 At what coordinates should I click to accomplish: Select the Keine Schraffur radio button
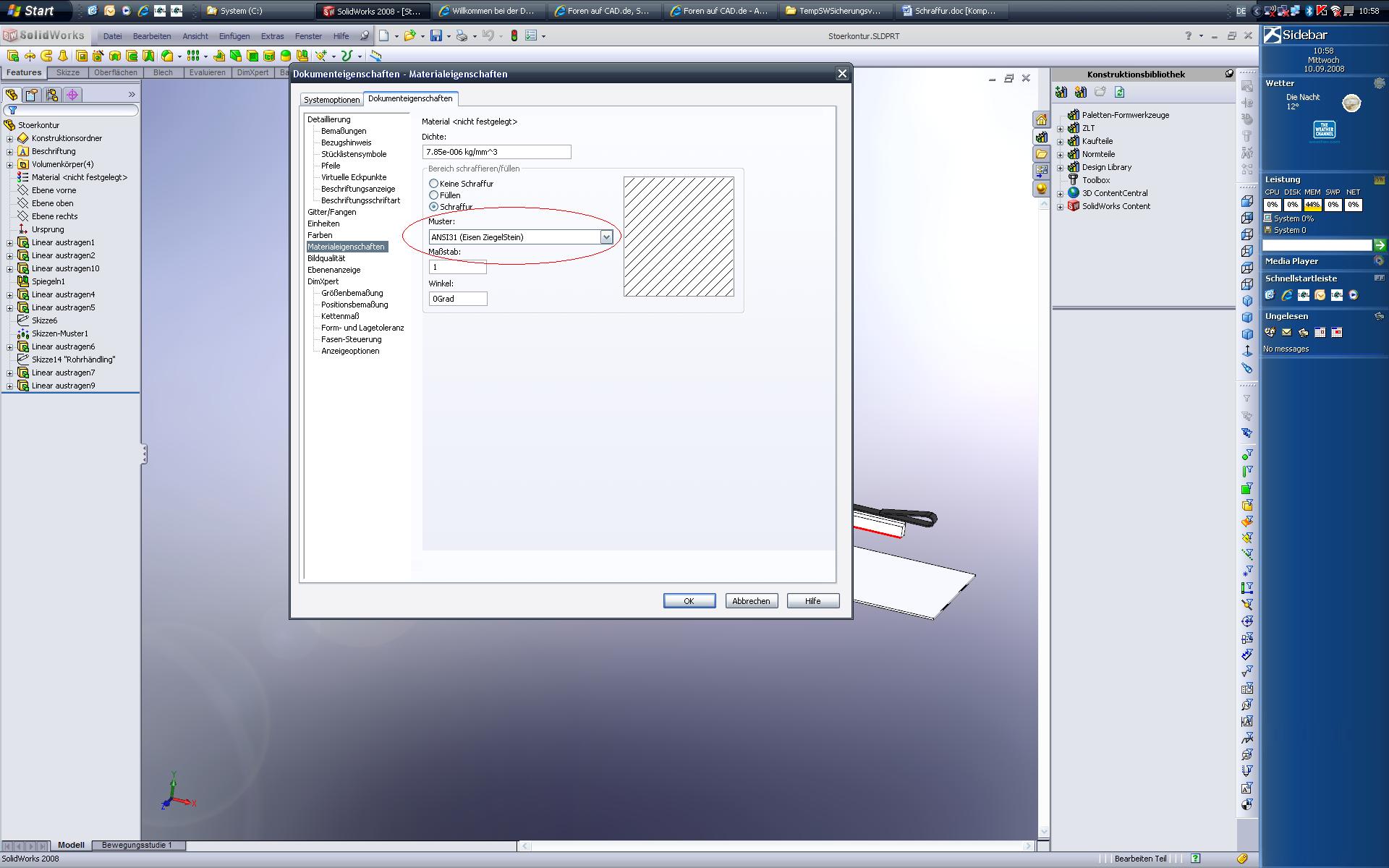click(x=434, y=184)
